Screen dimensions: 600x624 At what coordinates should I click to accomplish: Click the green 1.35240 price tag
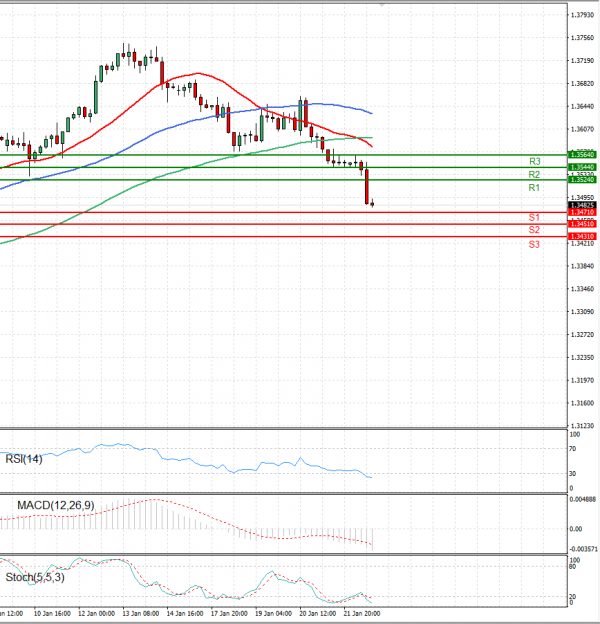pos(582,180)
